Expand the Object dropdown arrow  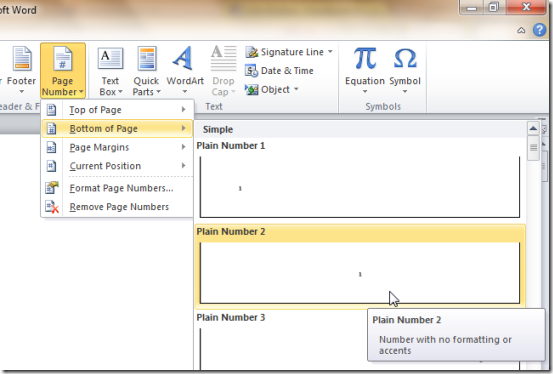[x=296, y=89]
